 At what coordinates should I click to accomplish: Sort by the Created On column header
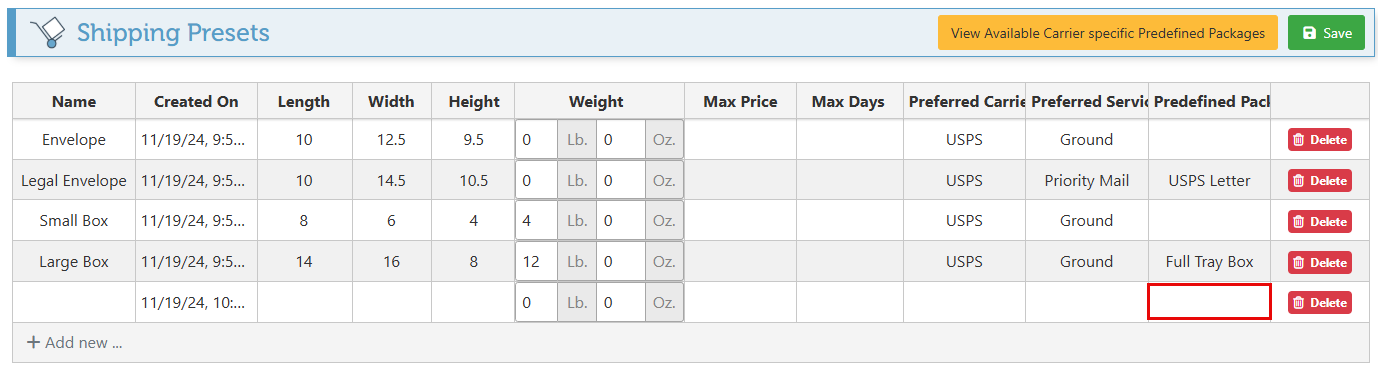(x=196, y=101)
